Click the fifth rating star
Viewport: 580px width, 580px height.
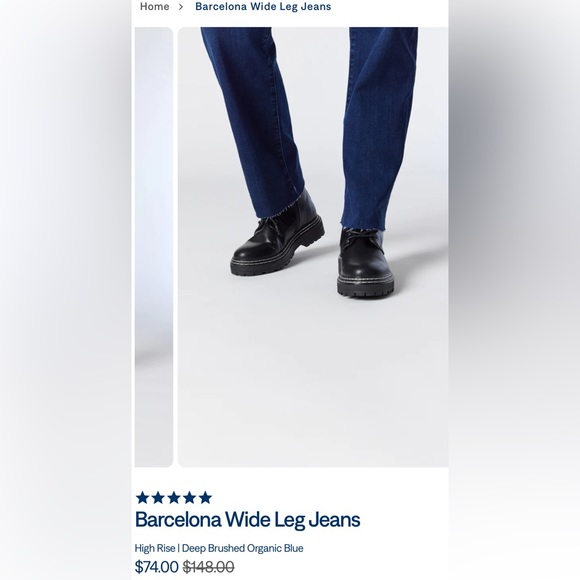(205, 498)
